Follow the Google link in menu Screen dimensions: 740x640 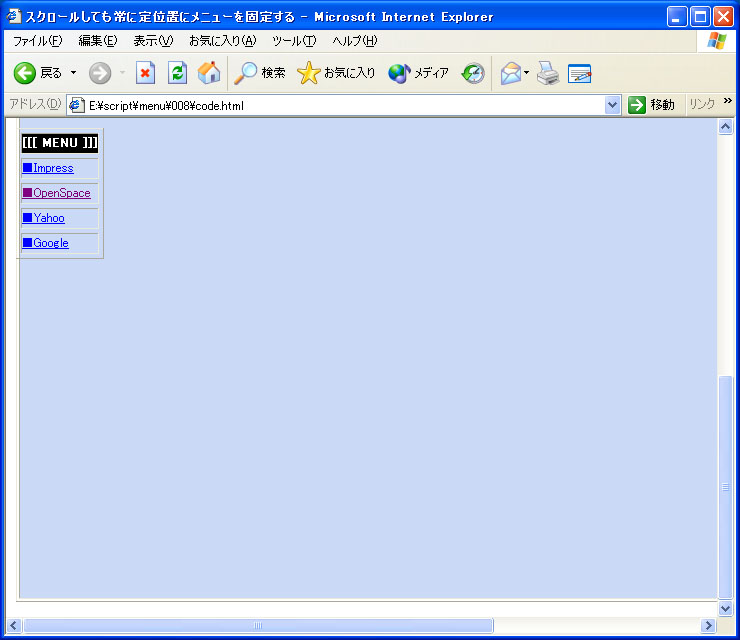[x=46, y=243]
